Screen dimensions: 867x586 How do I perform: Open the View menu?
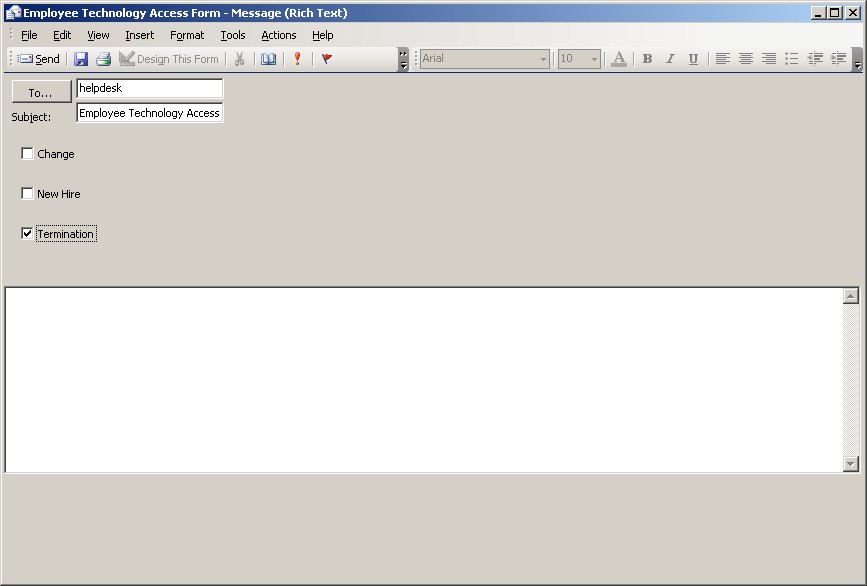click(98, 35)
